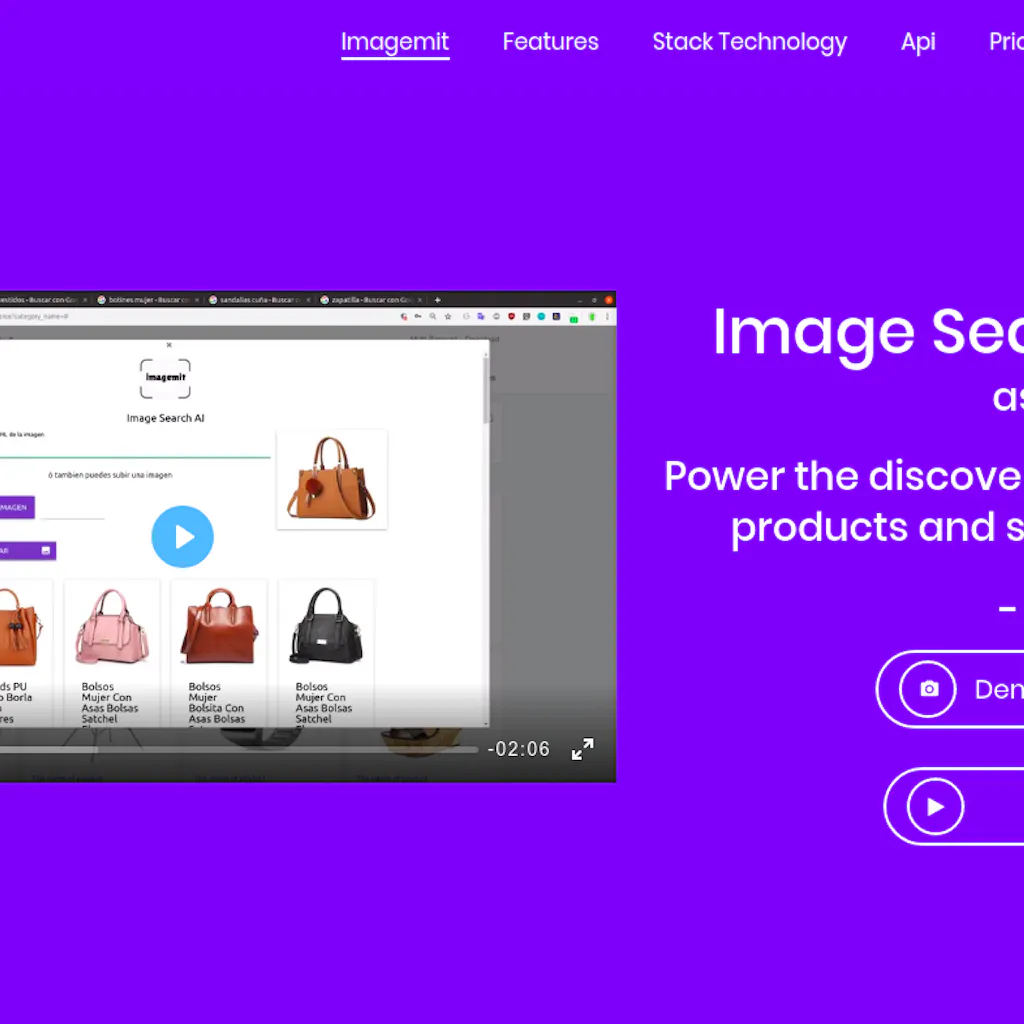Click the browser extensions puzzle icon
1024x1024 pixels.
tap(494, 315)
